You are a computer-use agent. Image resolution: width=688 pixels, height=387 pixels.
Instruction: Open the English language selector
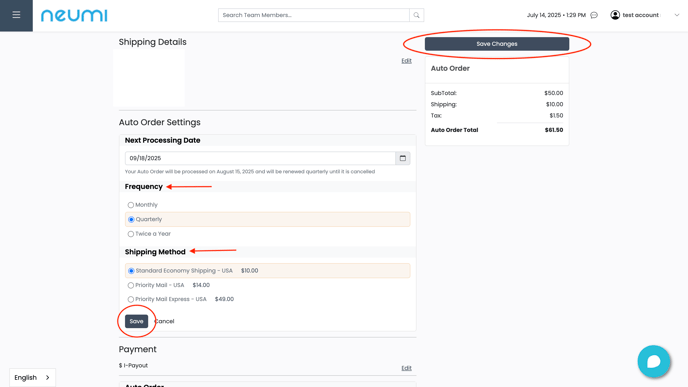coord(32,377)
